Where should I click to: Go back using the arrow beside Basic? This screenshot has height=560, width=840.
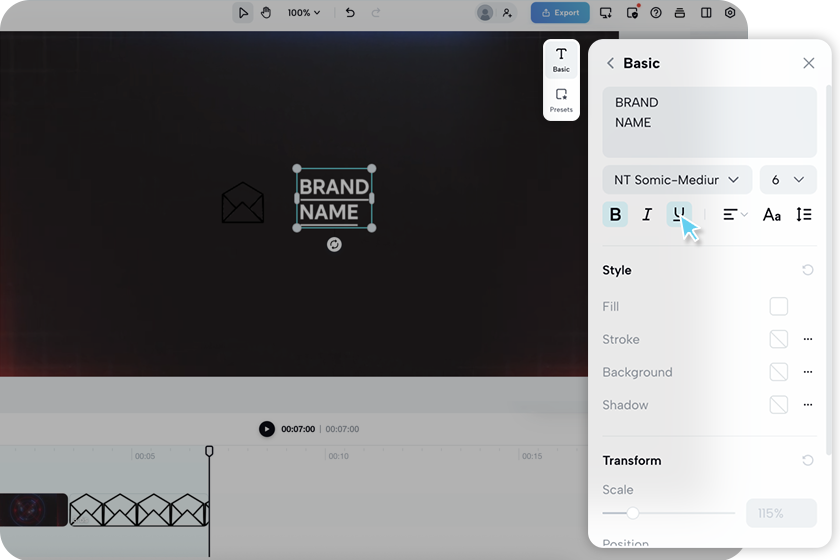[x=610, y=63]
